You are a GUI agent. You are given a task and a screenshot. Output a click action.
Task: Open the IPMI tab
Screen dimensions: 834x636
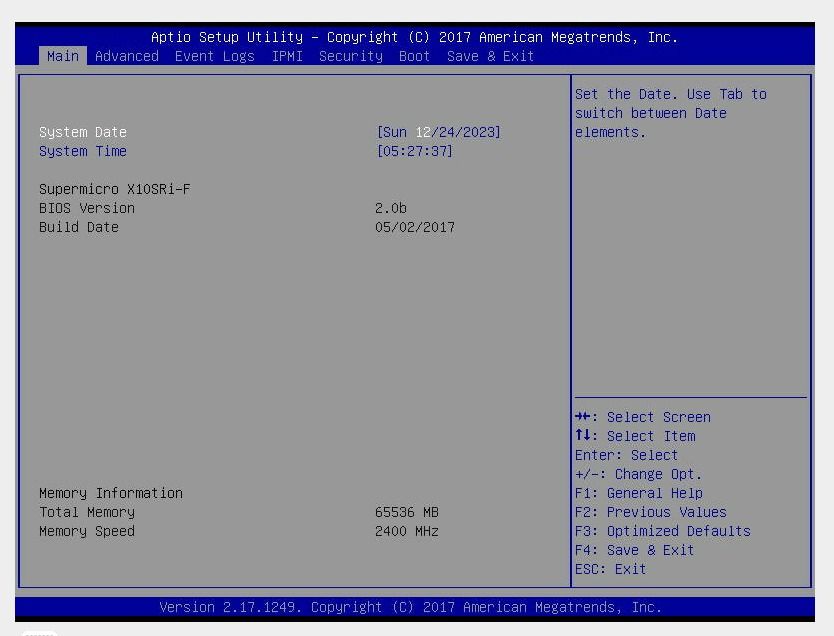point(287,56)
